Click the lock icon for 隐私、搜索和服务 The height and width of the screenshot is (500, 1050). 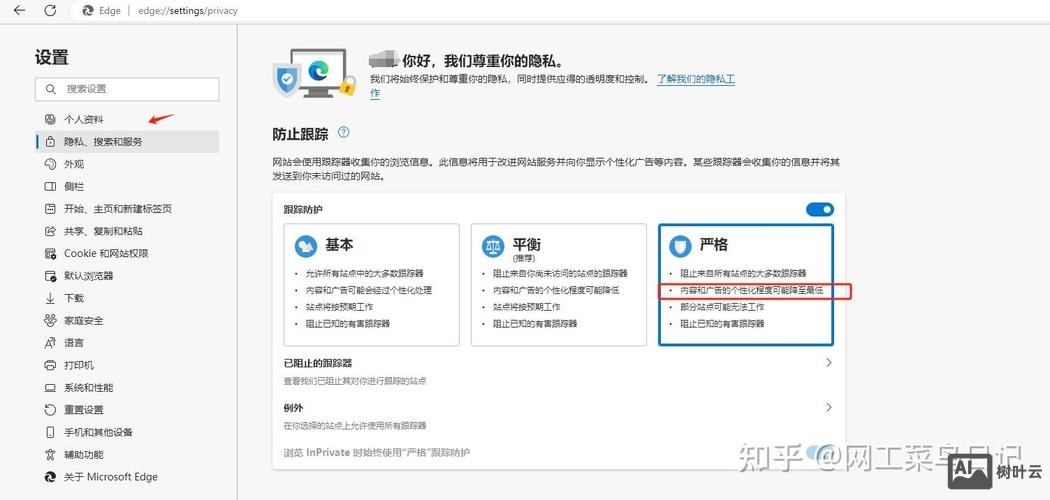click(50, 142)
